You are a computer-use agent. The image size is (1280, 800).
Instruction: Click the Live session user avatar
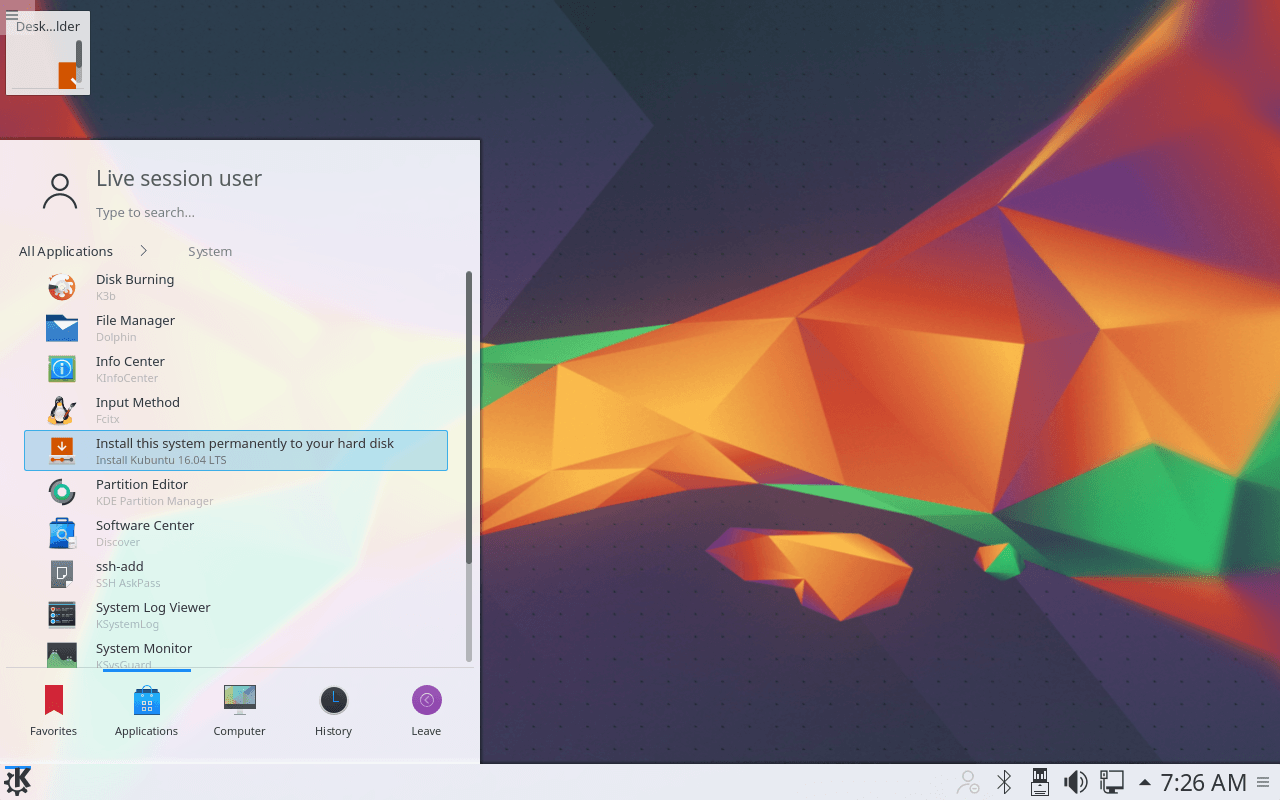click(60, 191)
